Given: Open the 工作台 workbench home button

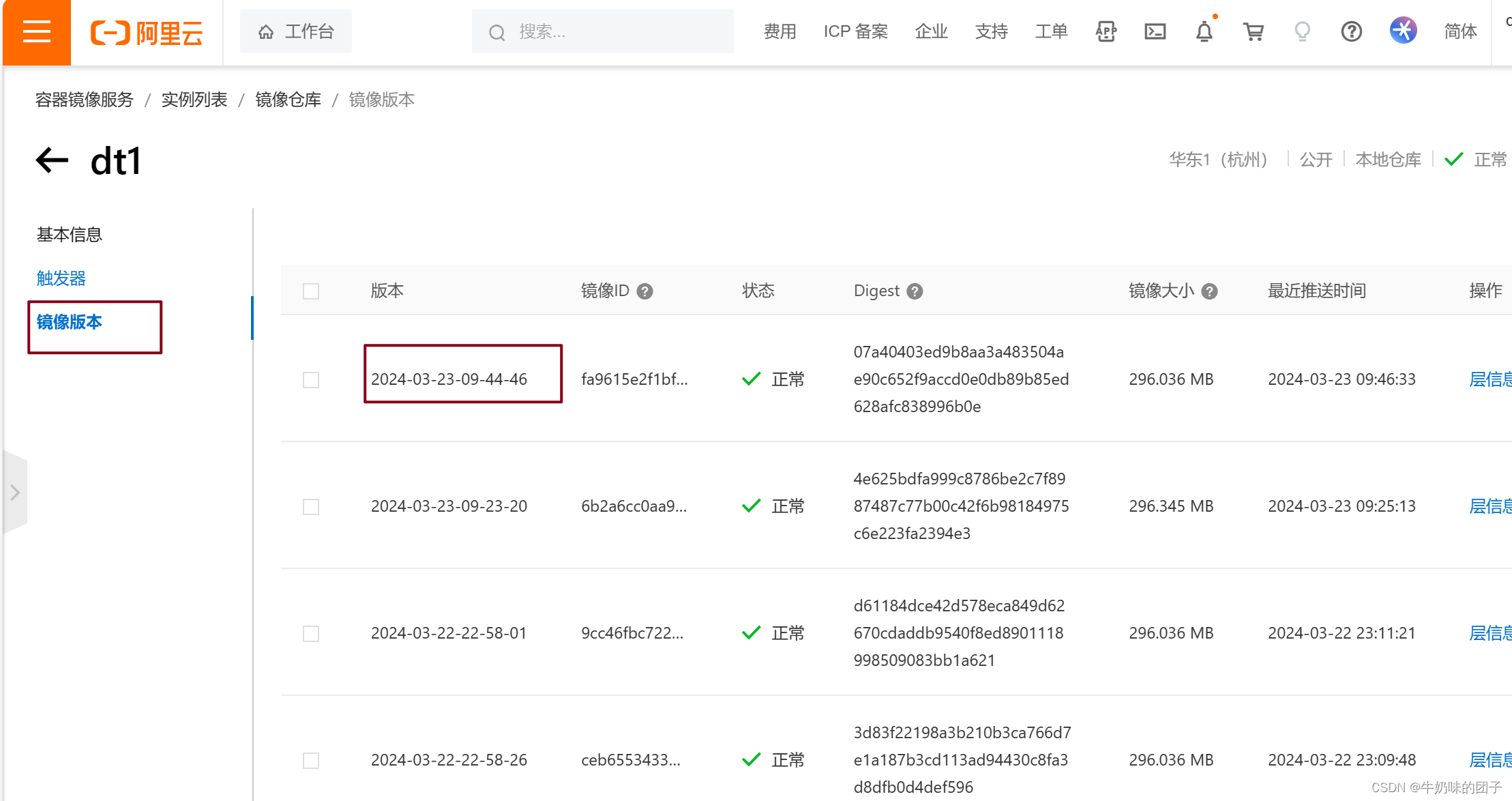Looking at the screenshot, I should (x=295, y=31).
